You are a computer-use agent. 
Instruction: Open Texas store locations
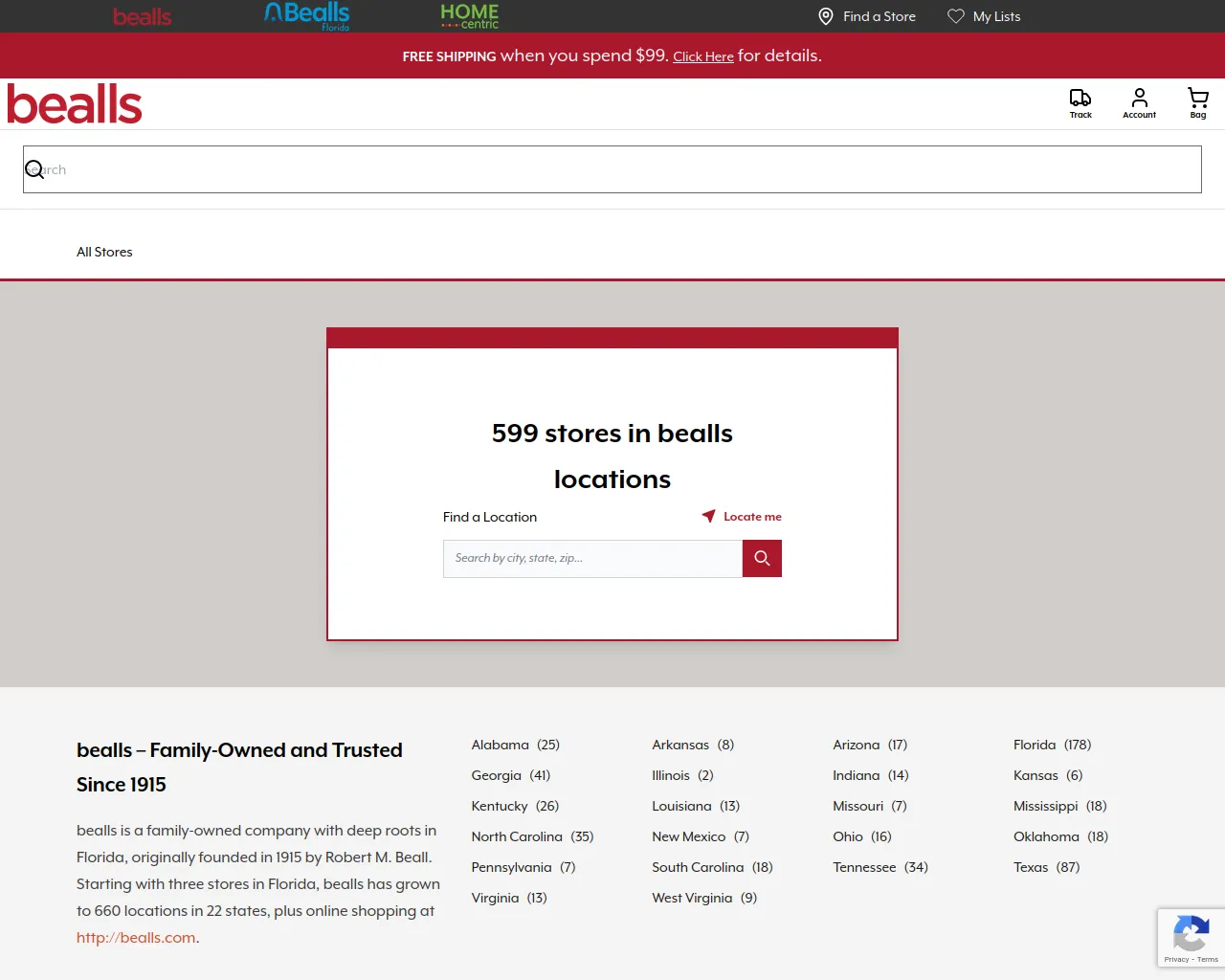tap(1047, 867)
